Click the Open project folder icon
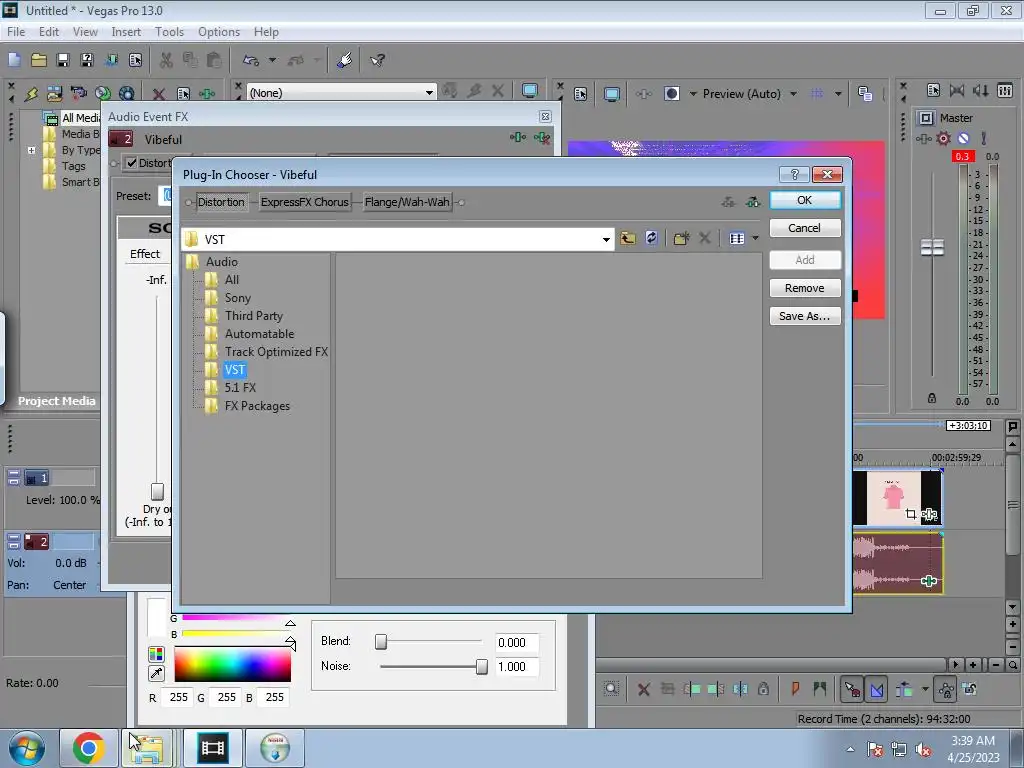 pyautogui.click(x=39, y=60)
